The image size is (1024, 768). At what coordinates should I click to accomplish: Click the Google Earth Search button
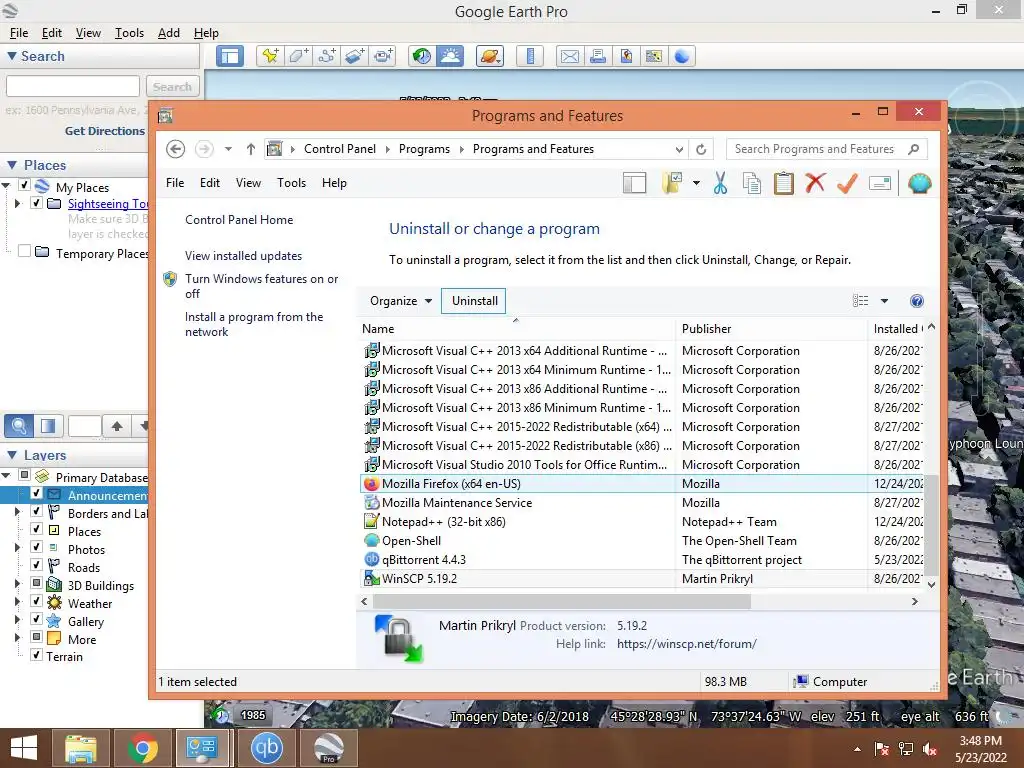tap(172, 87)
